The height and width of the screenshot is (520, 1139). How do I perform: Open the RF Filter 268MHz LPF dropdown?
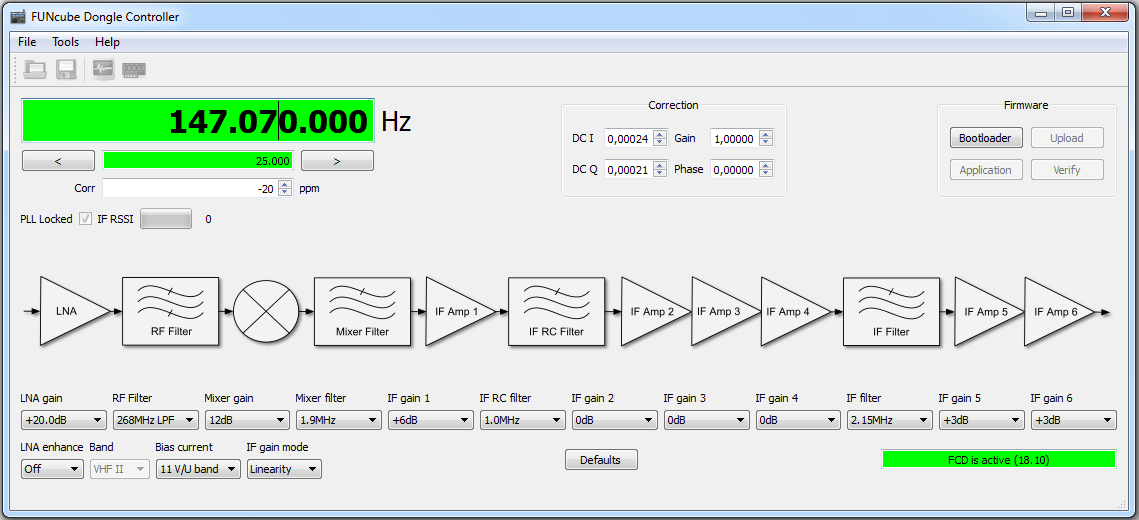pos(156,420)
